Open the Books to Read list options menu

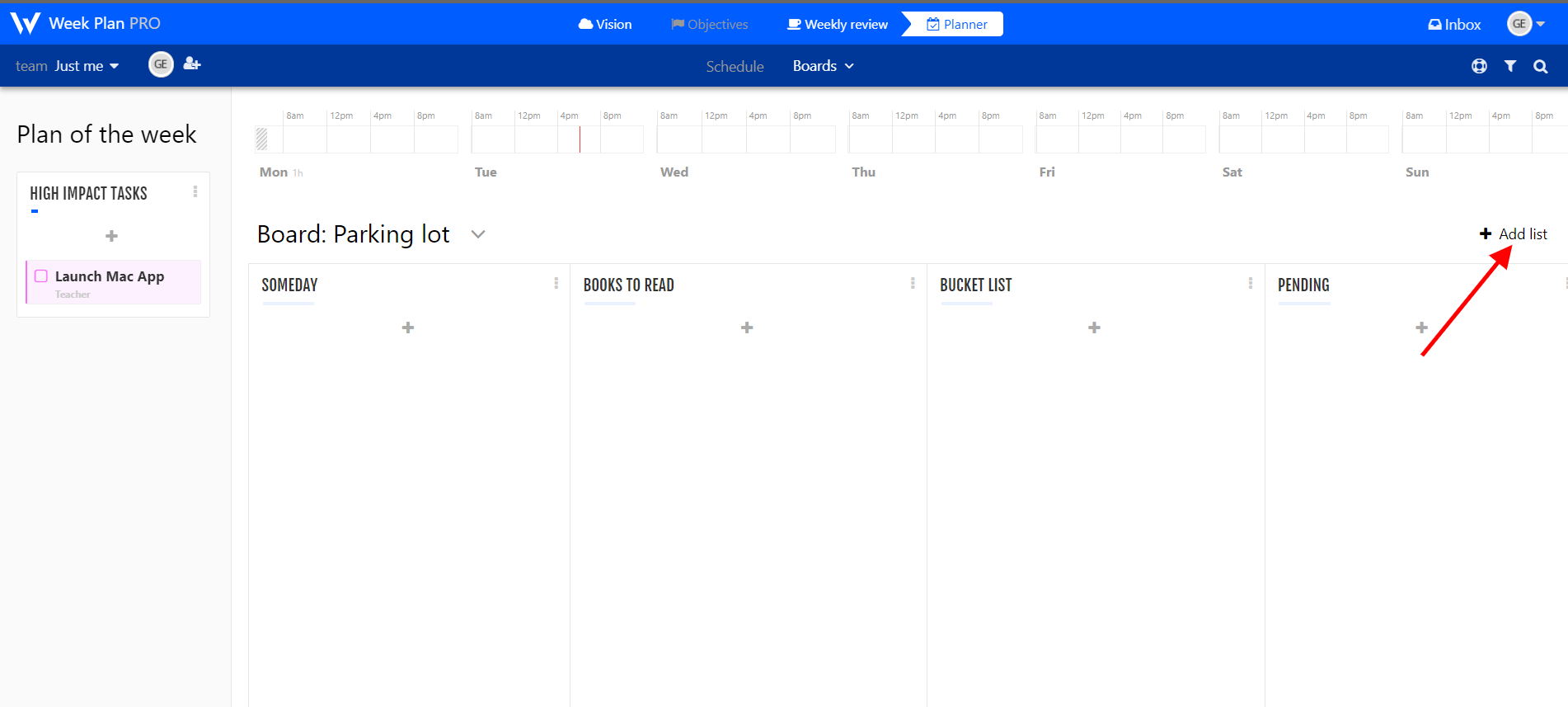[913, 283]
